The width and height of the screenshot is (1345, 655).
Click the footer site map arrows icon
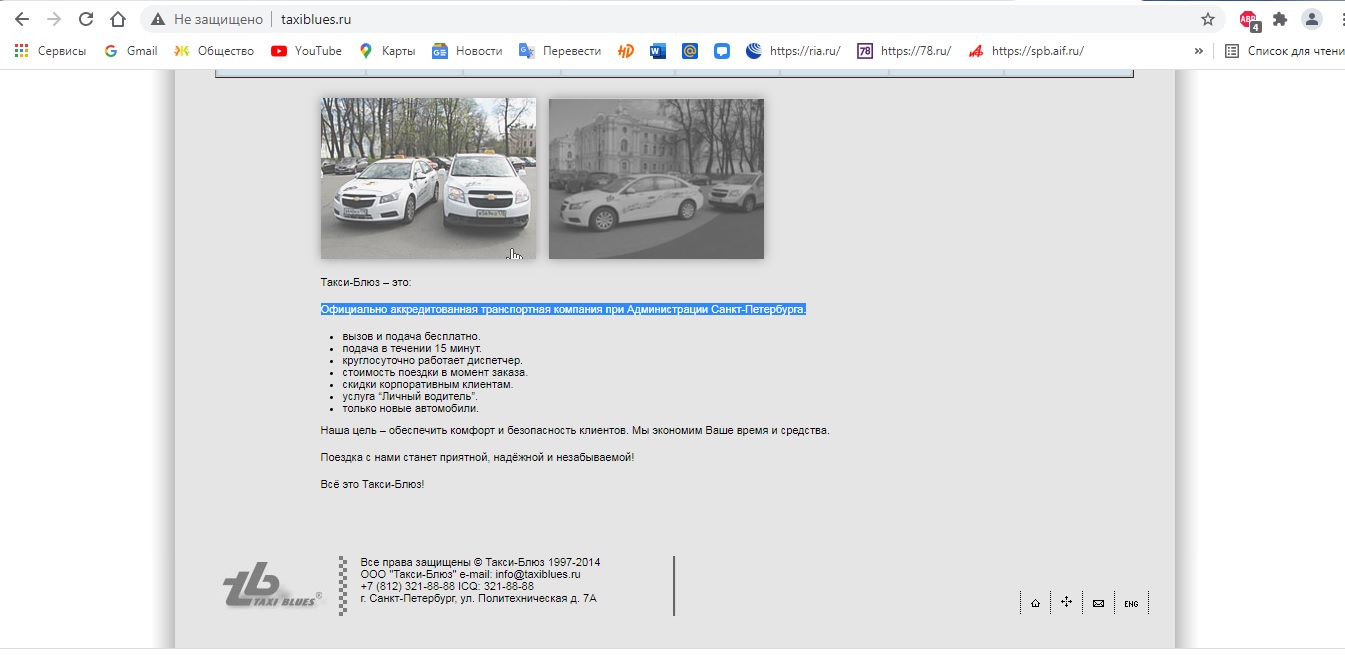coord(1067,602)
